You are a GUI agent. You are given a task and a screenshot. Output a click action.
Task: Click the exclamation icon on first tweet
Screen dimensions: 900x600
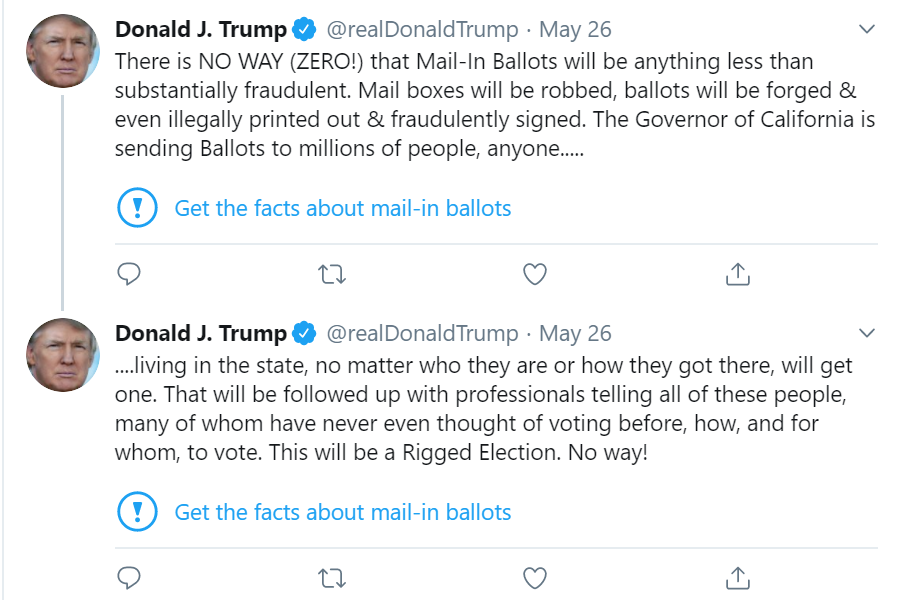tap(137, 208)
